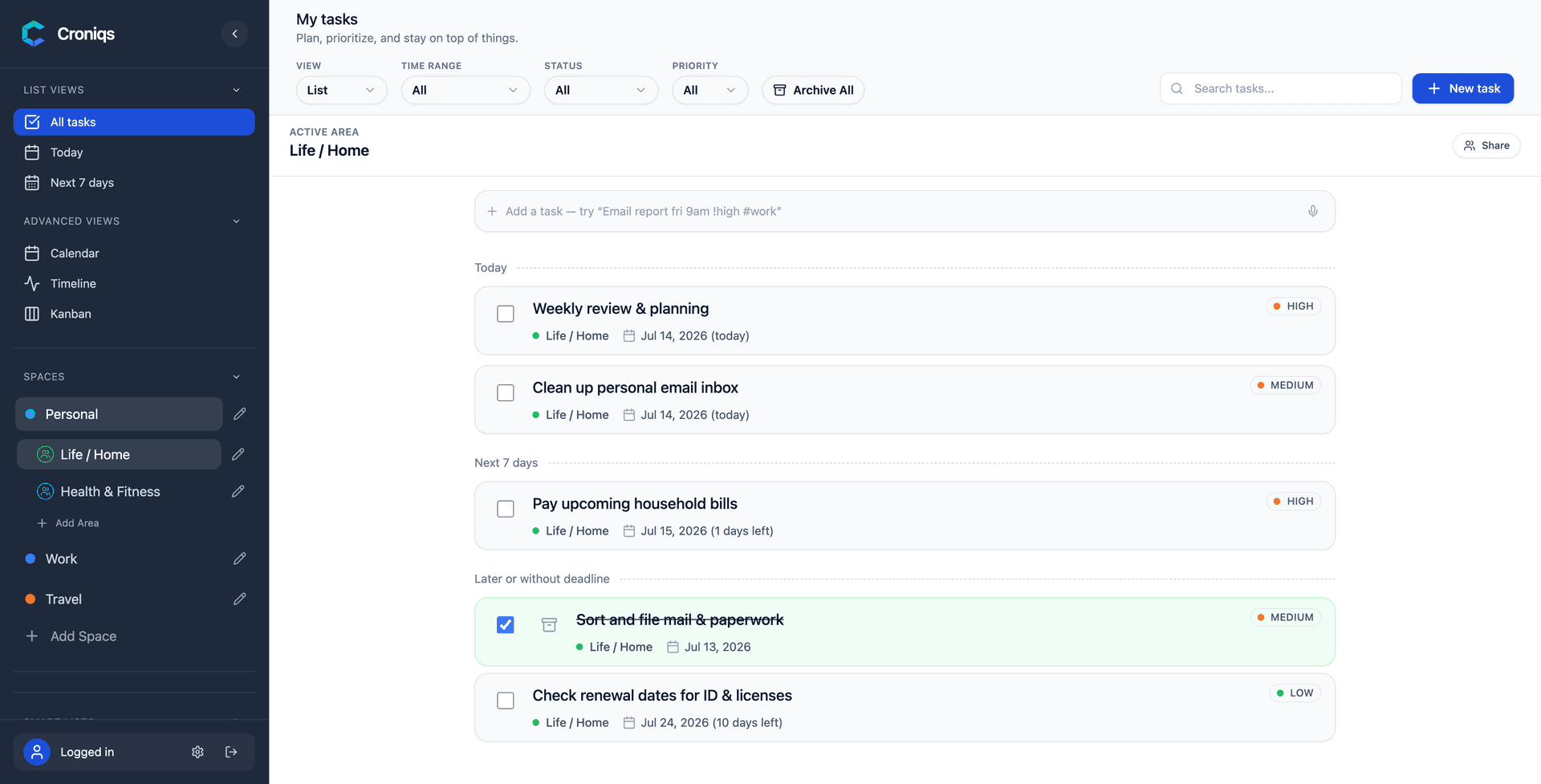
Task: Click the Health & Fitness area group icon in the sidebar
Action: [x=46, y=491]
